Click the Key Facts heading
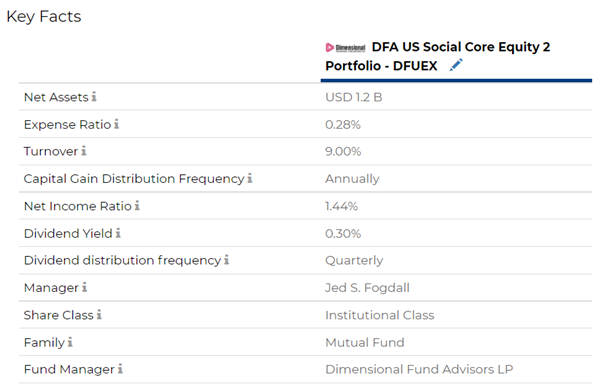The height and width of the screenshot is (384, 602). (x=44, y=17)
